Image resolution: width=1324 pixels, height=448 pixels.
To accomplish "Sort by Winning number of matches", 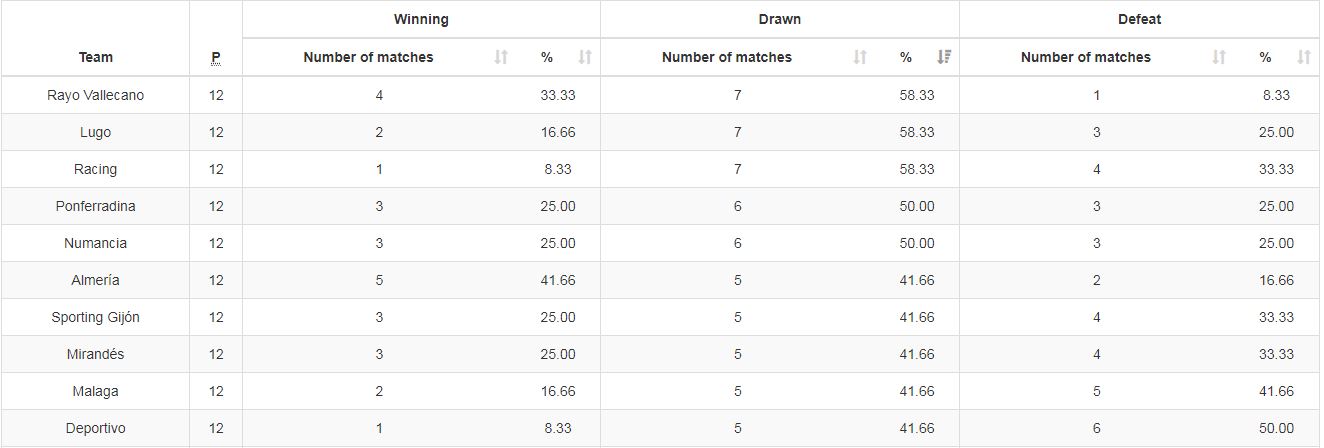I will (501, 57).
